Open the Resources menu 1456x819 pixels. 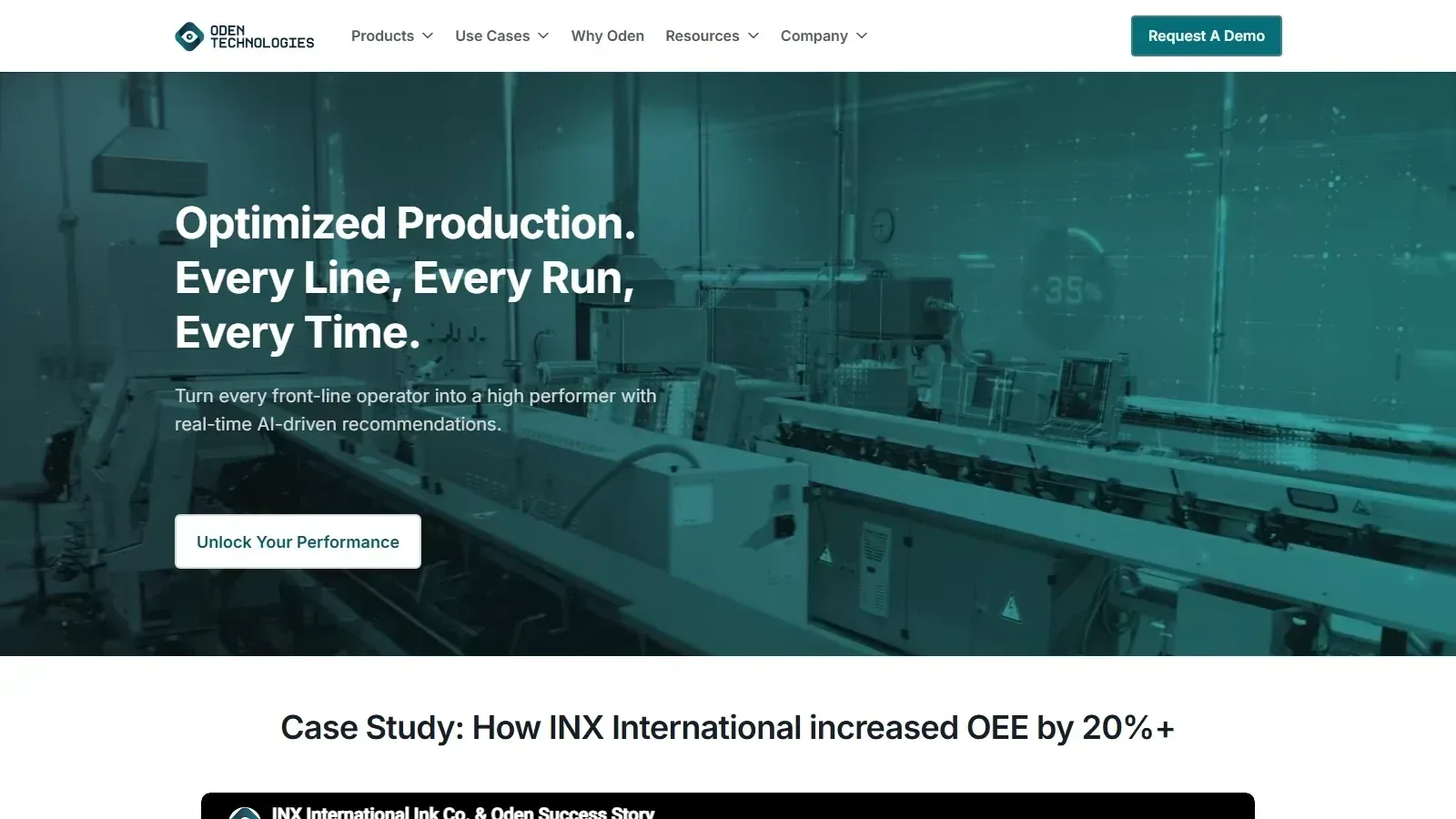[702, 36]
